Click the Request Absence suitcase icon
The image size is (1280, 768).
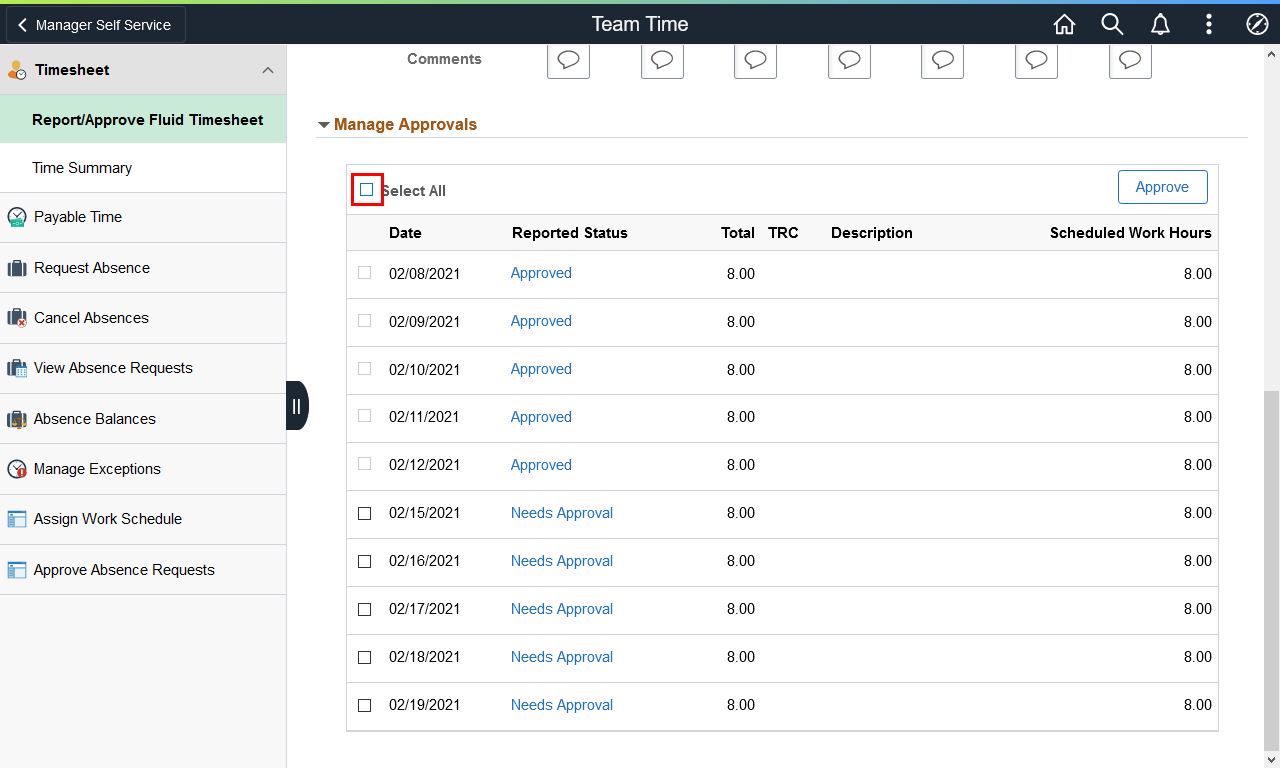pos(17,268)
